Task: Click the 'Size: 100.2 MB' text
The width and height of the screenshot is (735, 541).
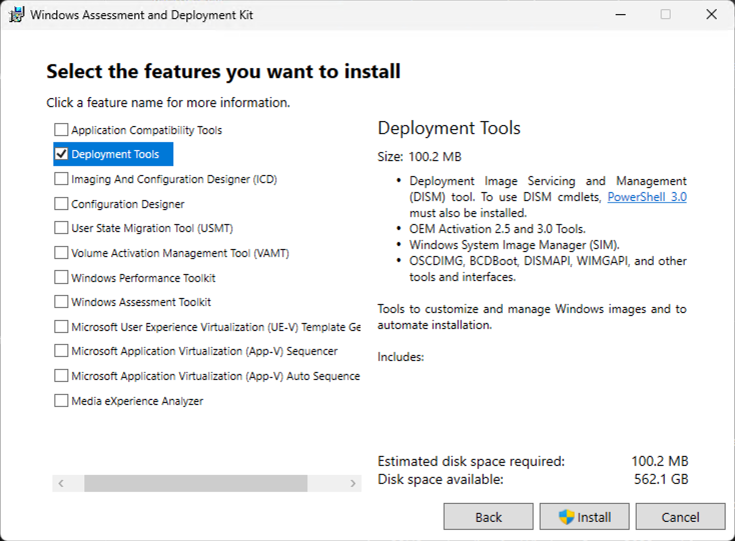Action: tap(420, 157)
